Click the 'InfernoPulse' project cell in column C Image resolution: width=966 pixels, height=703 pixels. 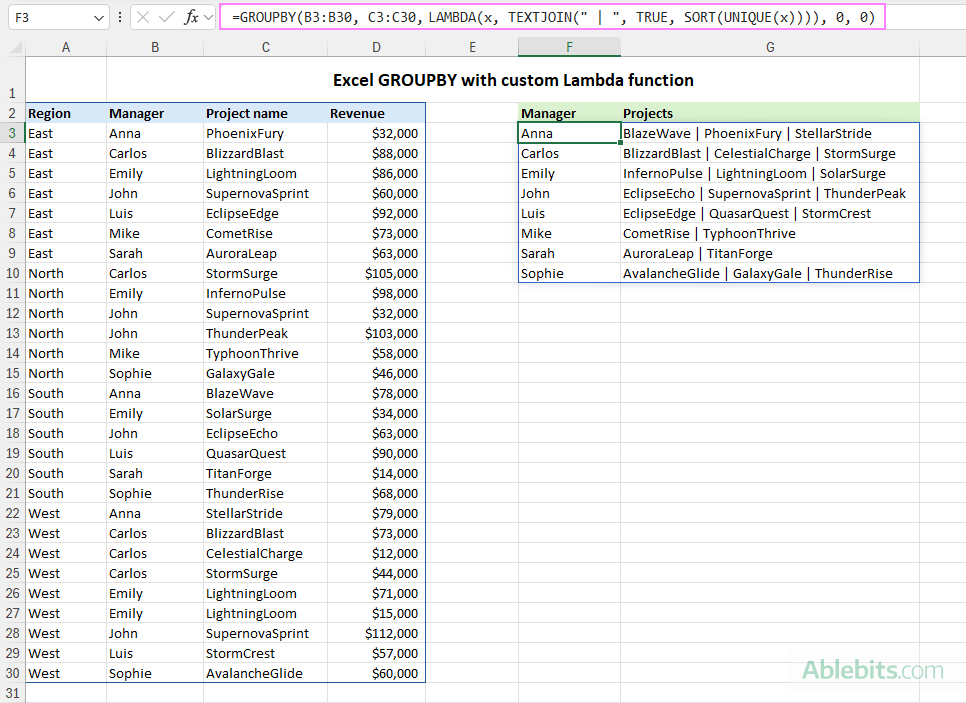[266, 293]
